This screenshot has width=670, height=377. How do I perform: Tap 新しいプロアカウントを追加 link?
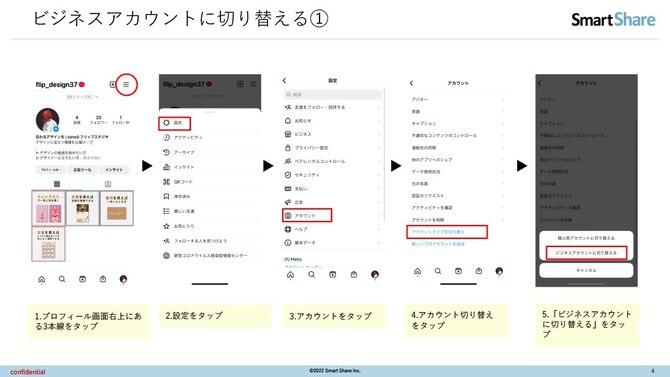(438, 244)
